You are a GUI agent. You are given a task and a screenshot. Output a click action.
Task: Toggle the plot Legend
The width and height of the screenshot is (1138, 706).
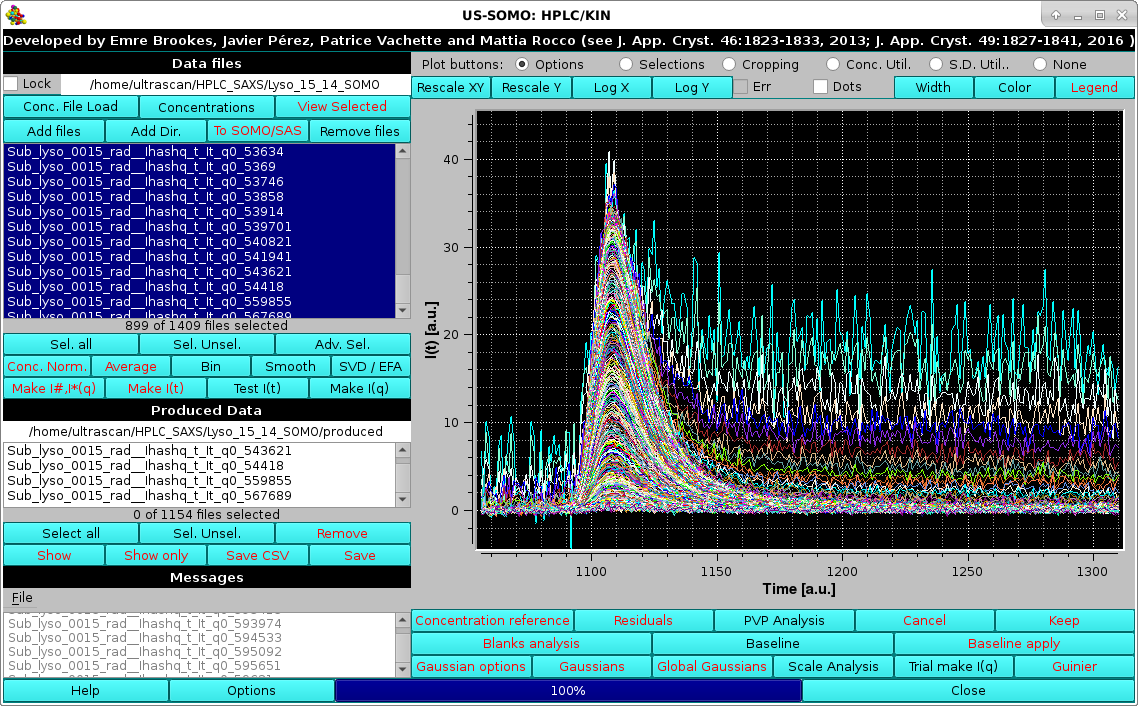coord(1094,87)
